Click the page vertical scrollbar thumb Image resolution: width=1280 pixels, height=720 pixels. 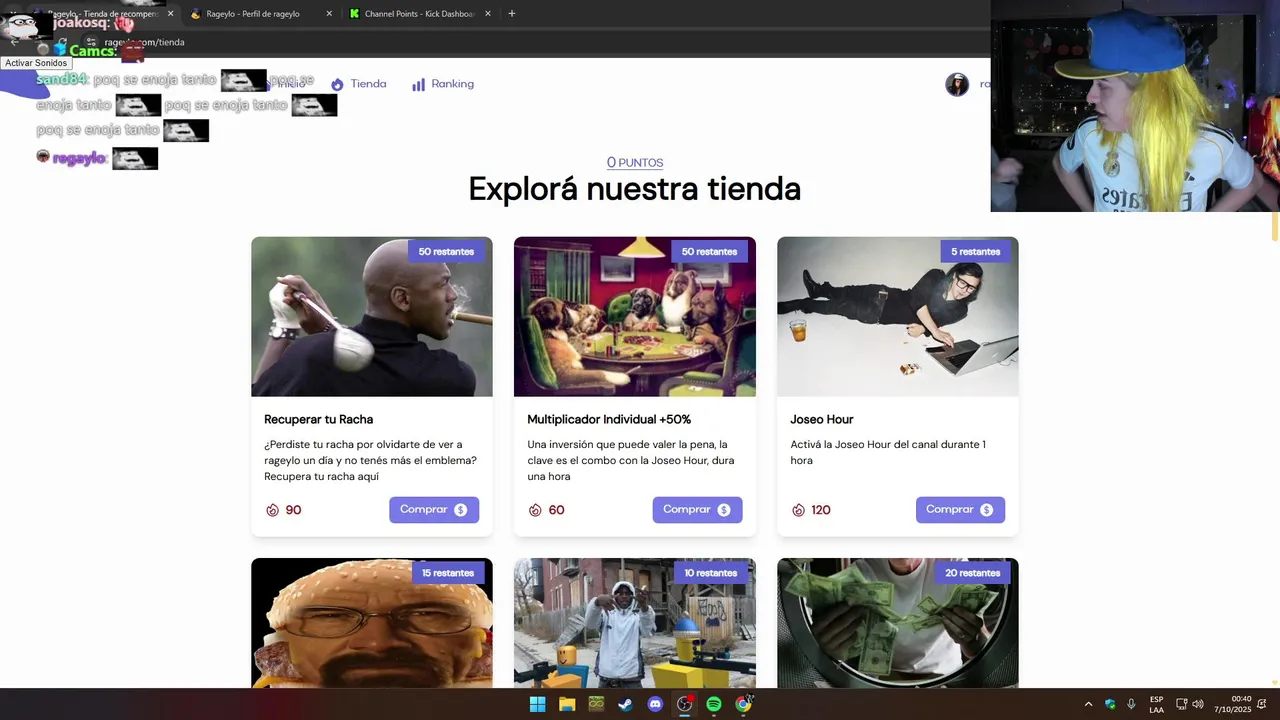point(1275,226)
